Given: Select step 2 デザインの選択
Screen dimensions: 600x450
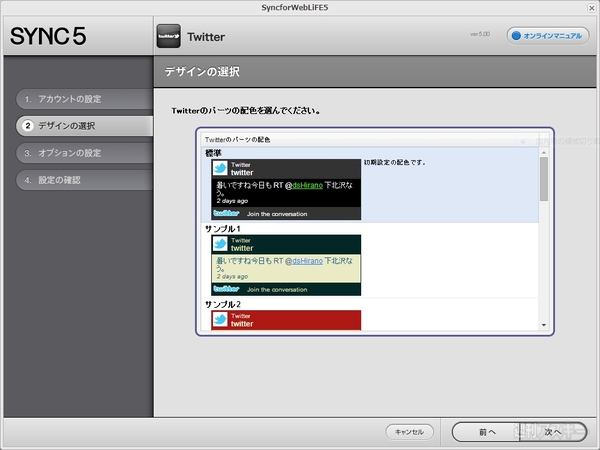Looking at the screenshot, I should pos(84,126).
